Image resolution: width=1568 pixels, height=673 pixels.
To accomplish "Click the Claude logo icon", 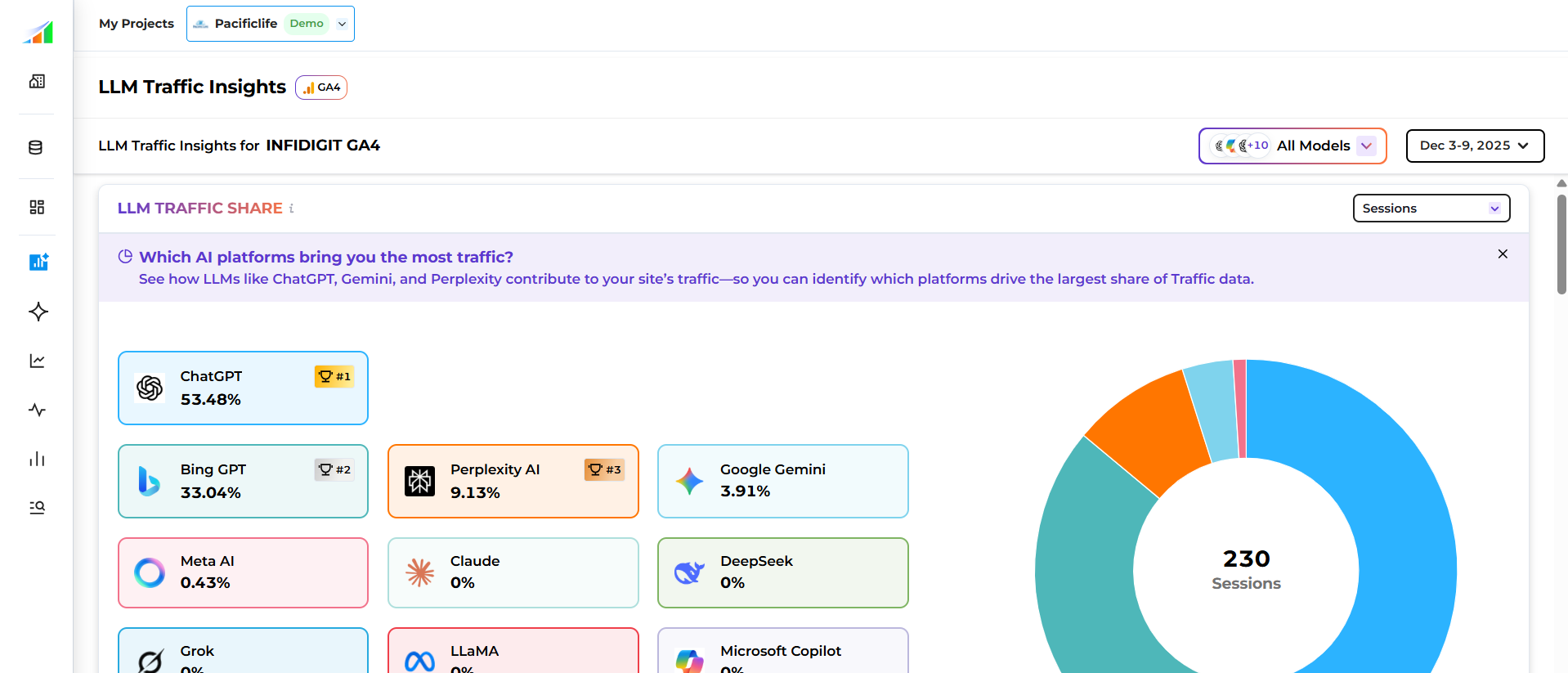I will (420, 572).
